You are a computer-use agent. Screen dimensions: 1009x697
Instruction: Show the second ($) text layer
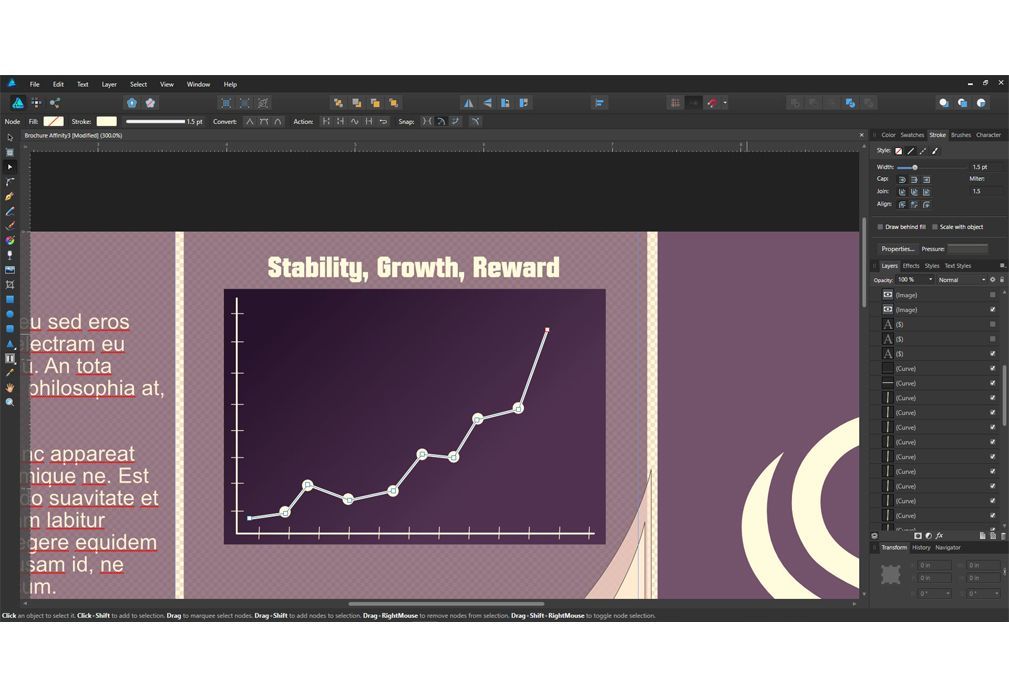pos(993,339)
